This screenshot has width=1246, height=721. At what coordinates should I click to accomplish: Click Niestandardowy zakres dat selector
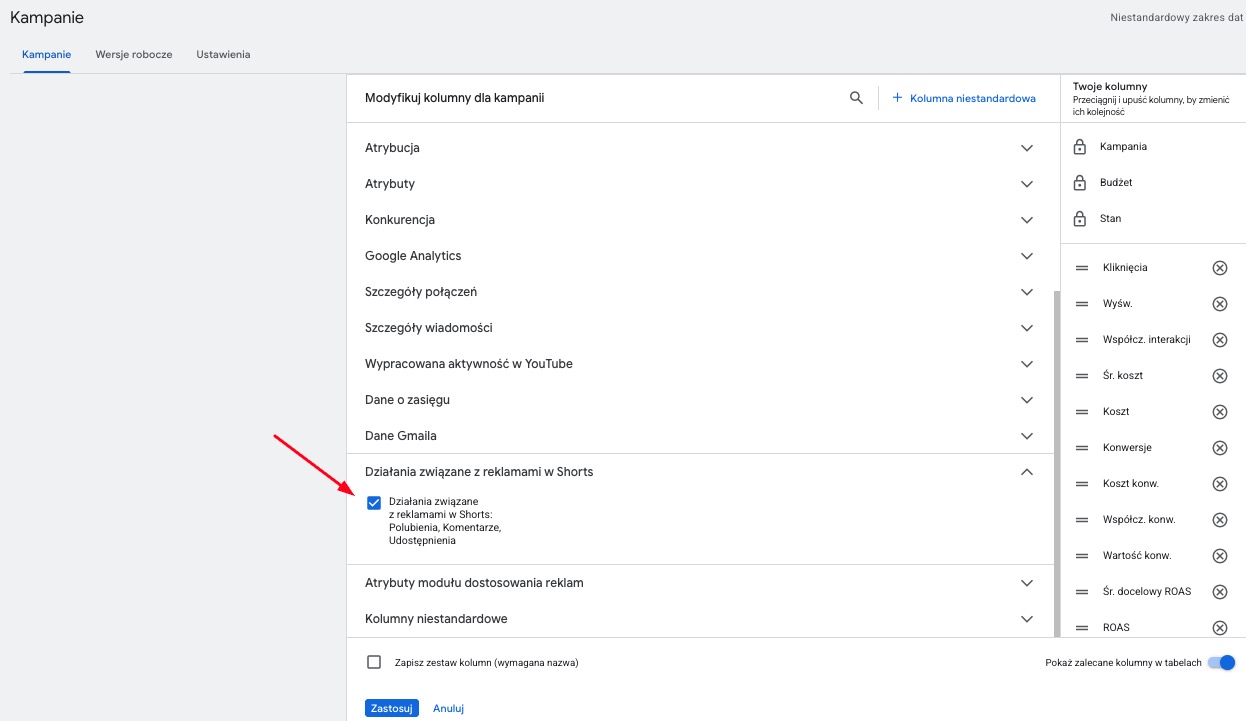coord(1178,18)
